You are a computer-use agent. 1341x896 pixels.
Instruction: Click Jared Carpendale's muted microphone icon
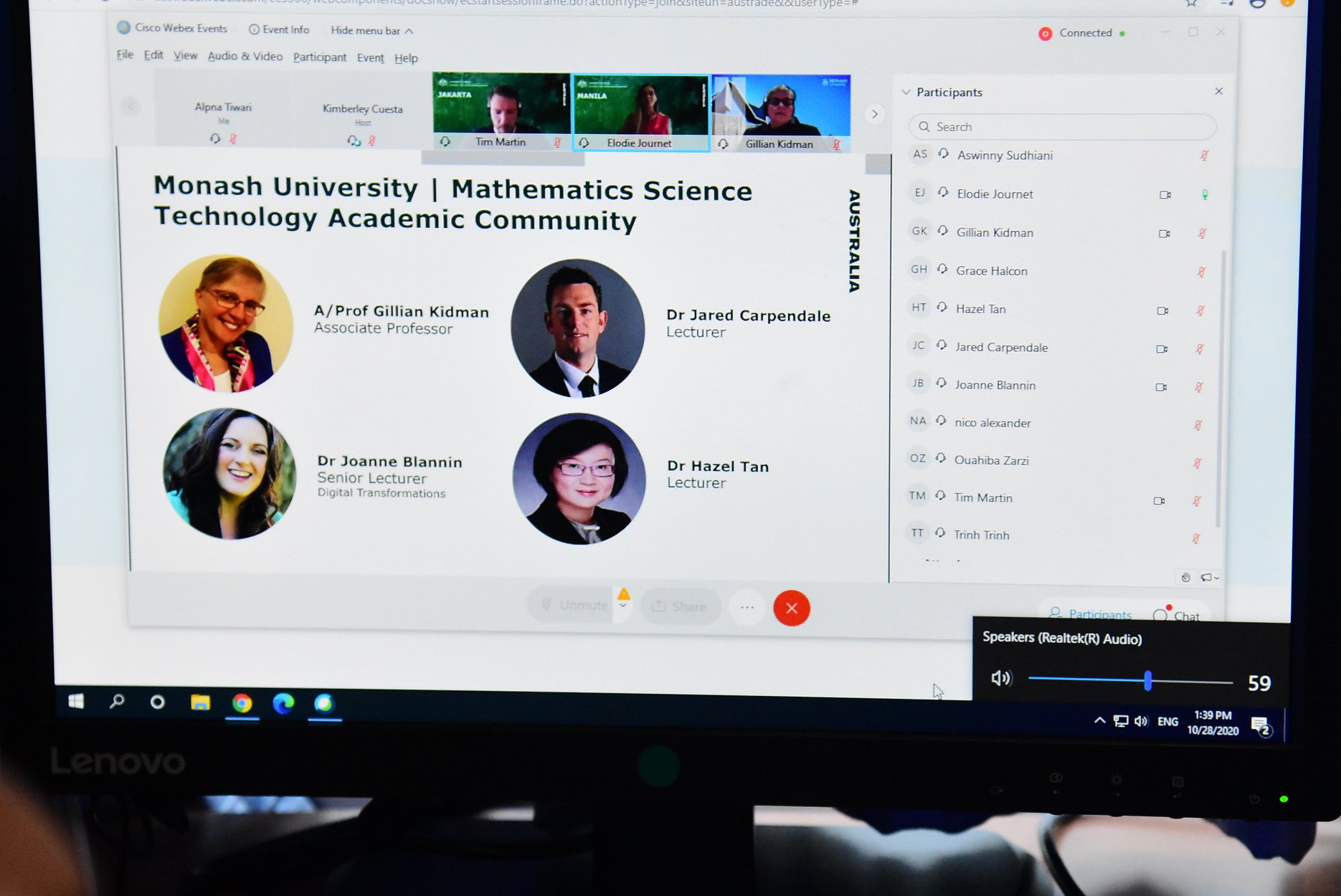1200,349
